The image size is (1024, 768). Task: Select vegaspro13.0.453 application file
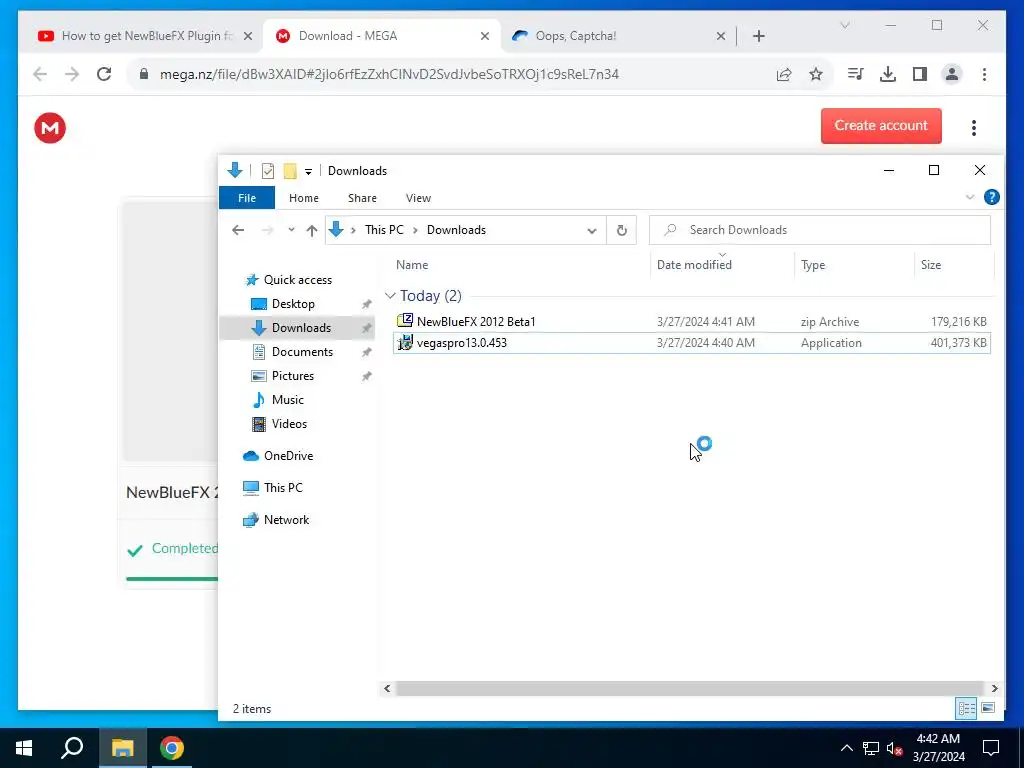692,343
